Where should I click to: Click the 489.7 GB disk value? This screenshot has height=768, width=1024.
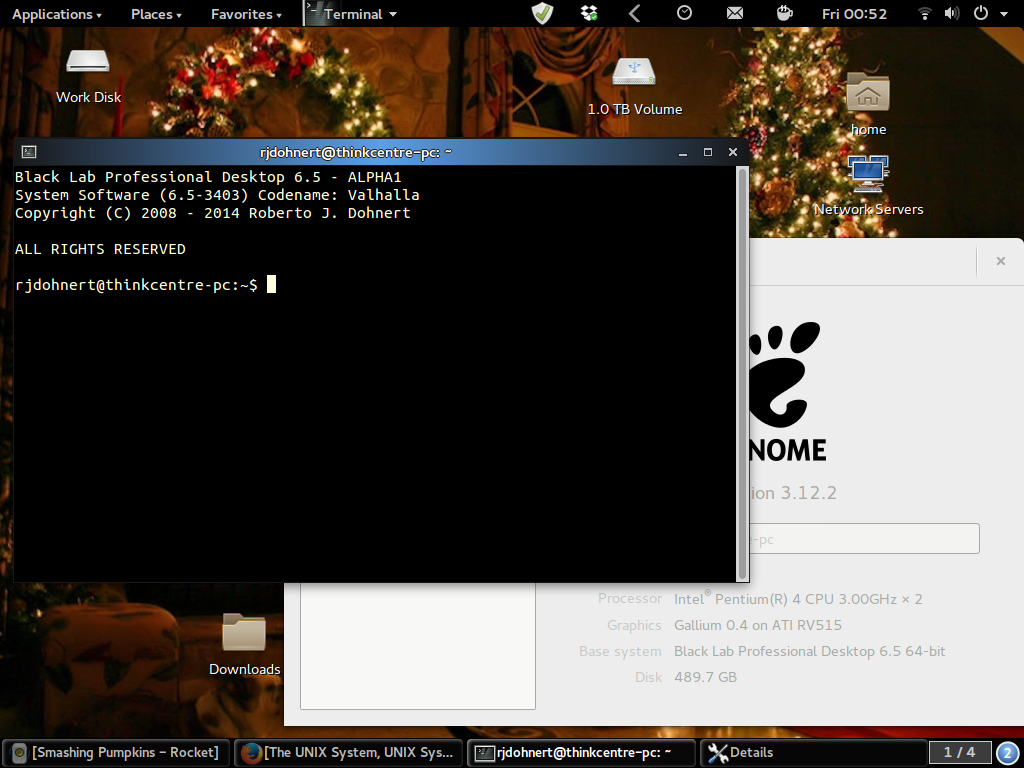click(x=705, y=677)
